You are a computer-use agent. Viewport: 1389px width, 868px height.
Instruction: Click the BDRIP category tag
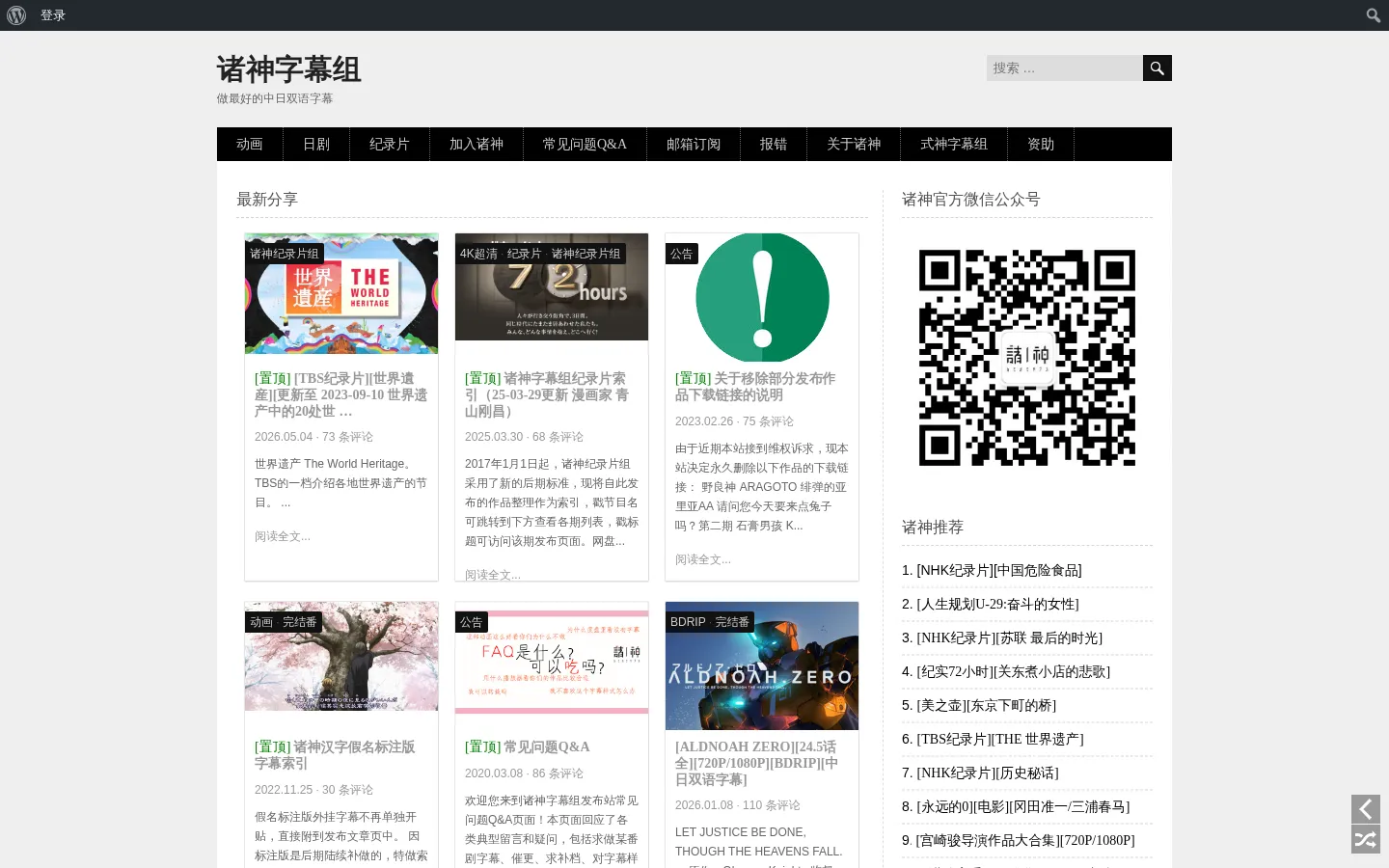click(688, 622)
